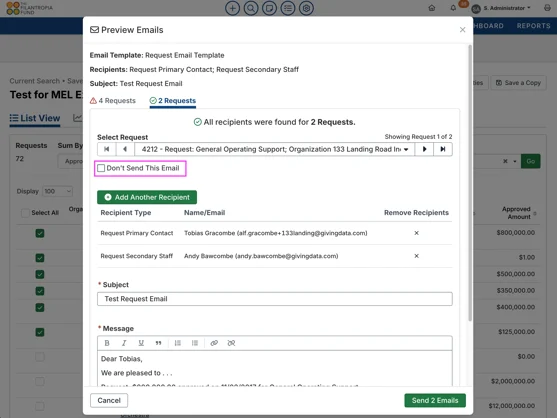Remove Andy Bawcombe recipient
Screen dimensions: 557x418
(416, 256)
